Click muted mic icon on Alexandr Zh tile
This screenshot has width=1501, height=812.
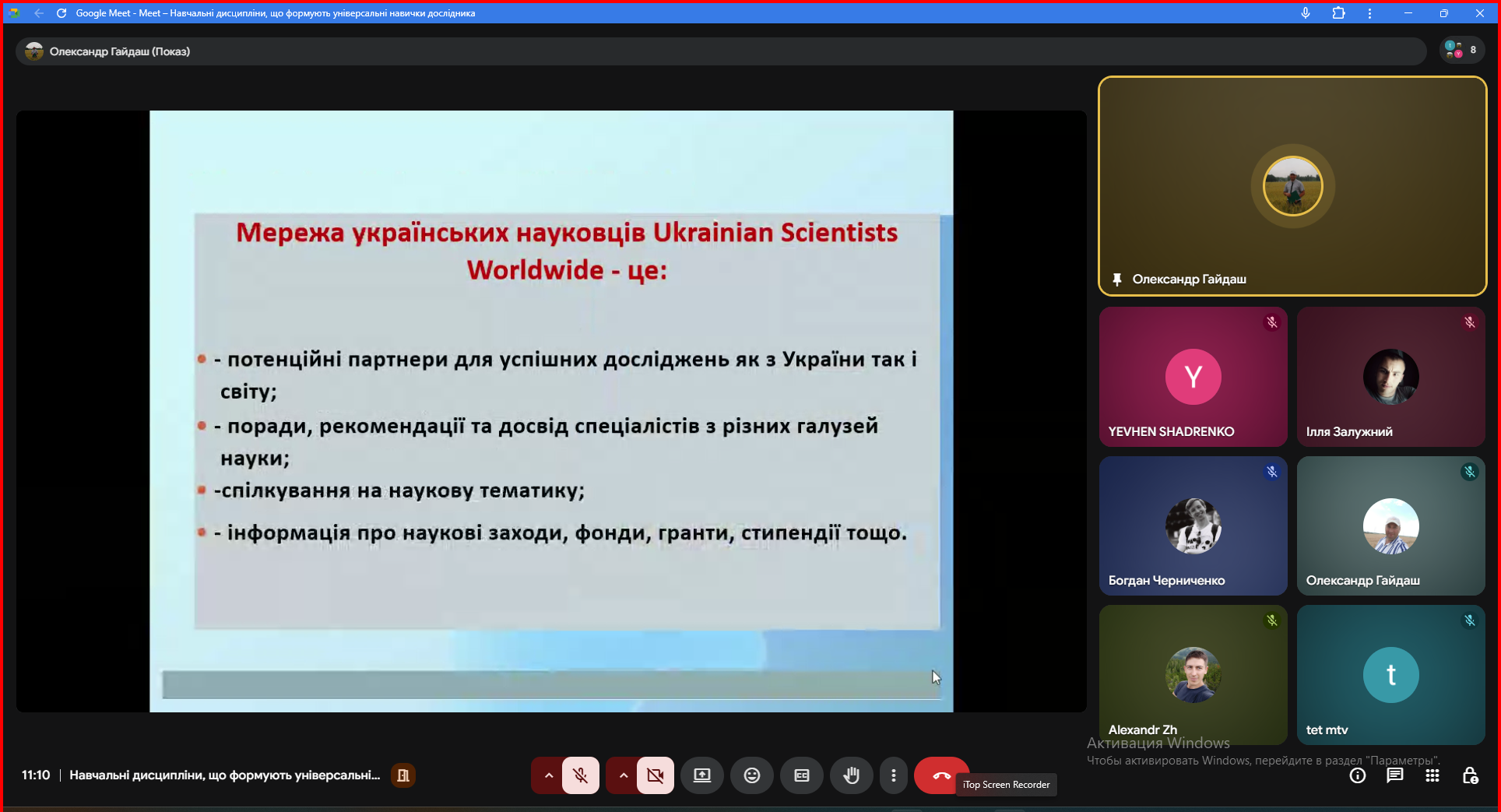[x=1272, y=620]
